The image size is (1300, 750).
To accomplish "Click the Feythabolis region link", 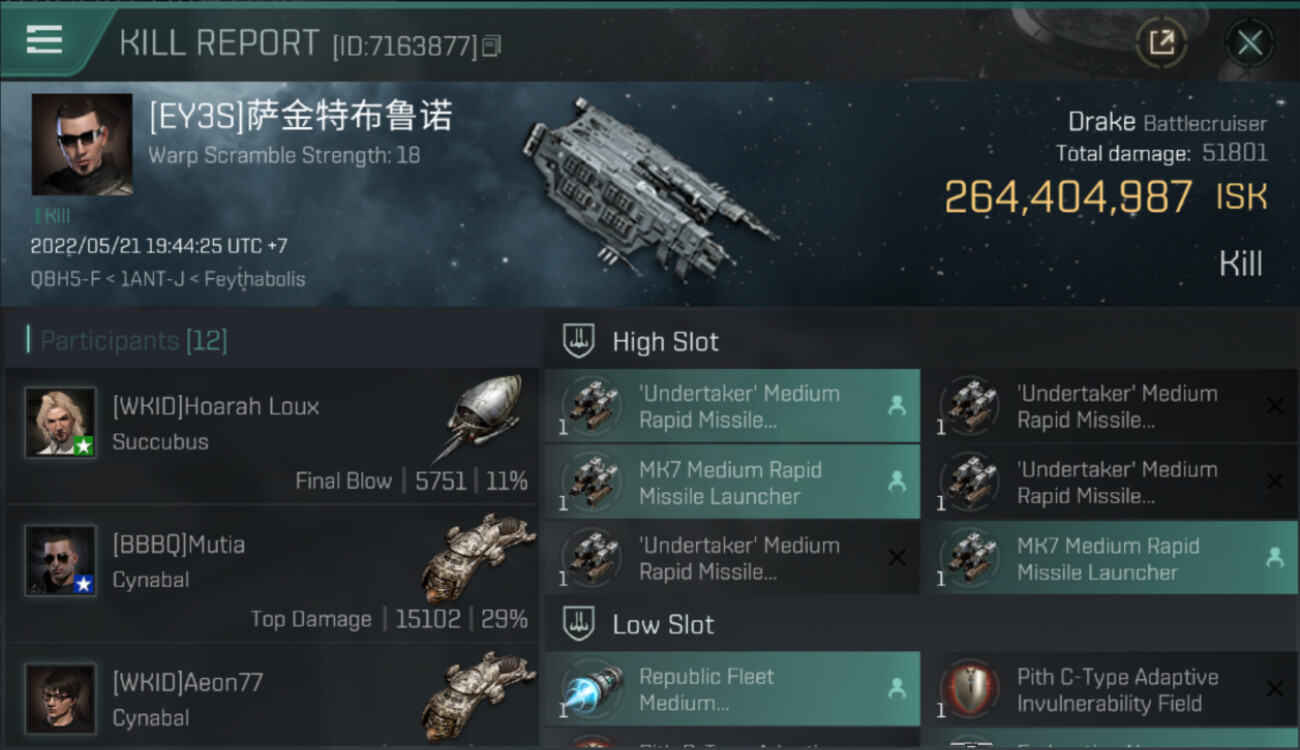I will (x=254, y=279).
